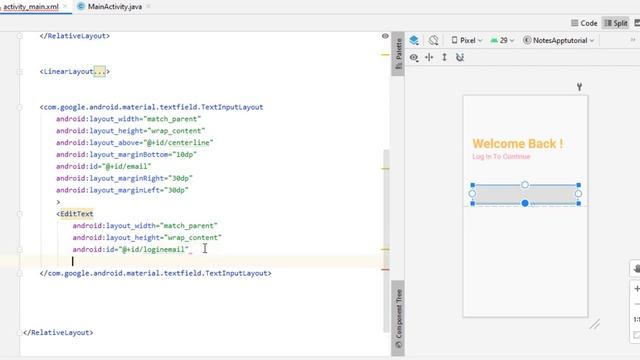Click top constraint circle of selected view
The width and height of the screenshot is (640, 360).
(x=525, y=185)
